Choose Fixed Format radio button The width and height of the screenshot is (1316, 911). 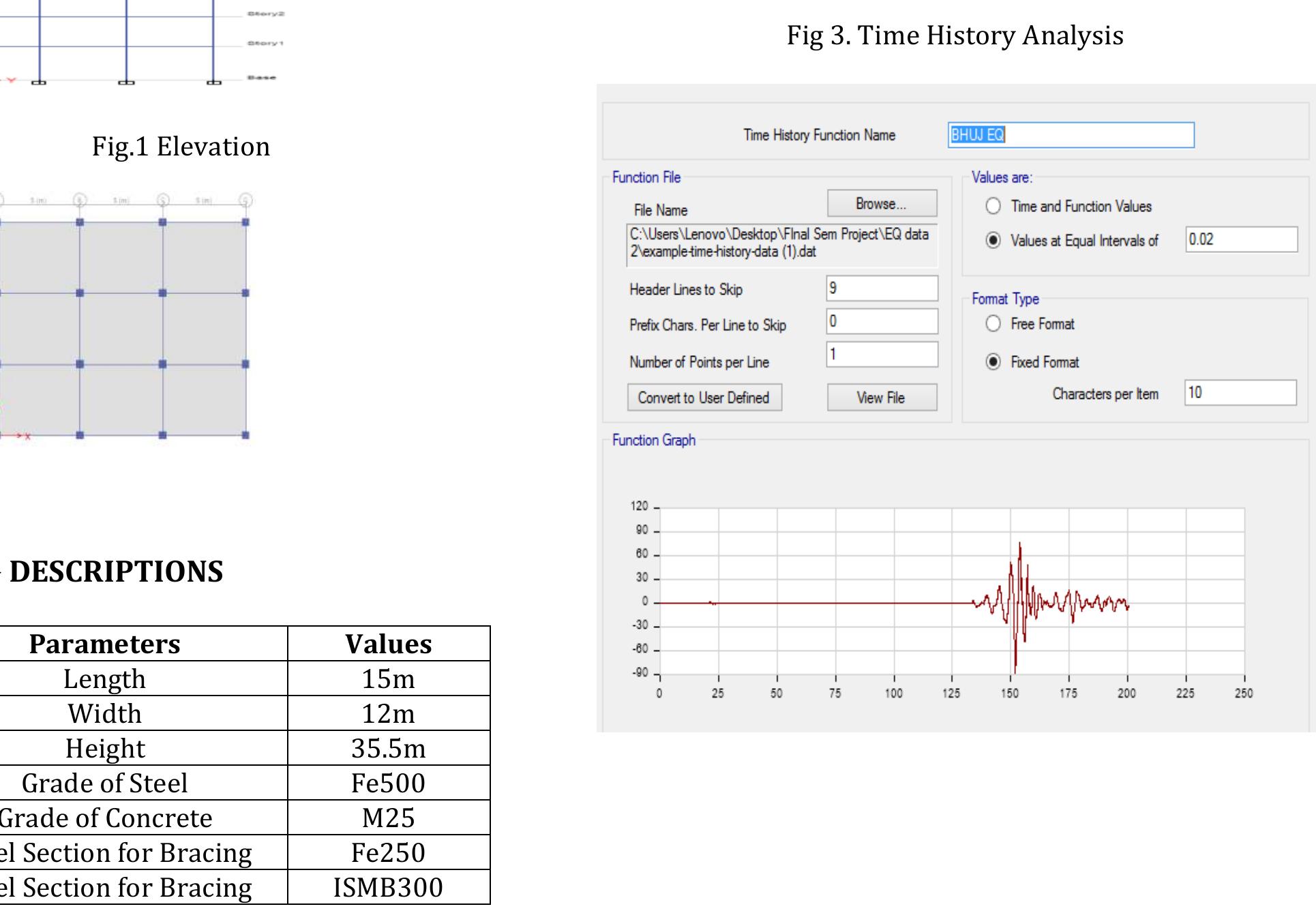(x=993, y=362)
